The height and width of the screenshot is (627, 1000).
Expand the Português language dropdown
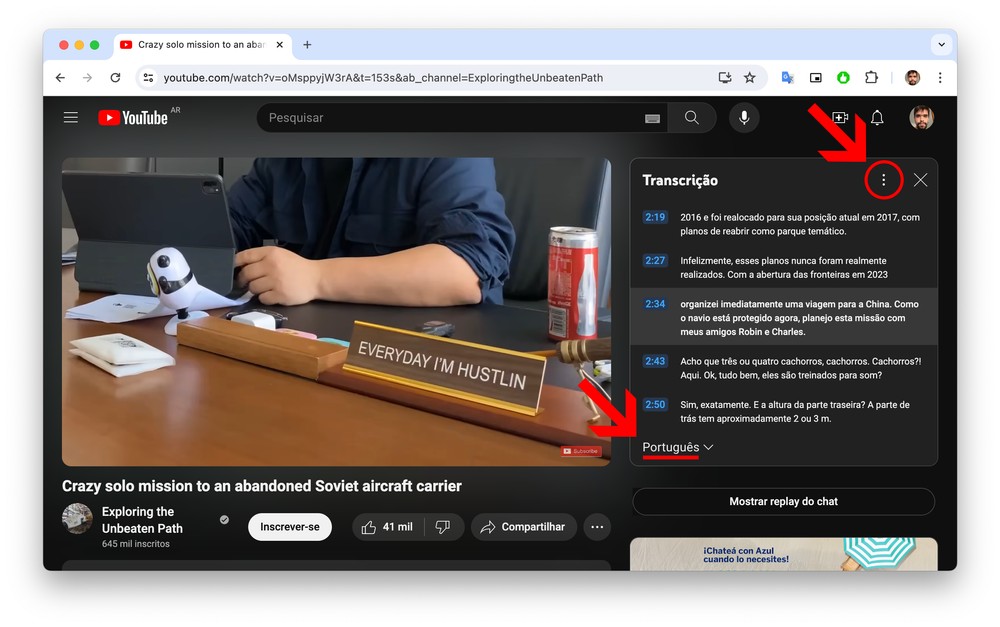[x=678, y=447]
